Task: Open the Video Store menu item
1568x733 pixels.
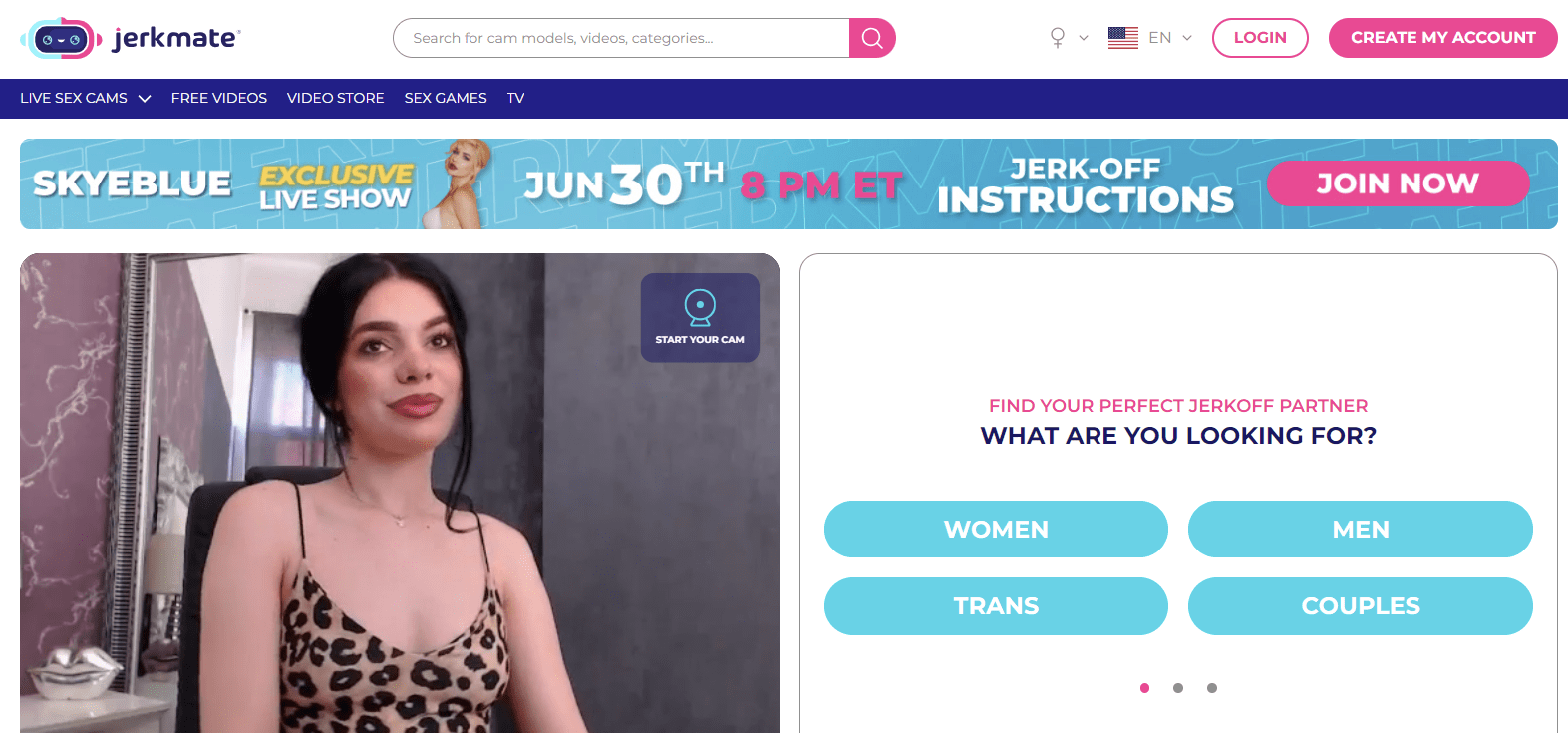Action: [x=336, y=98]
